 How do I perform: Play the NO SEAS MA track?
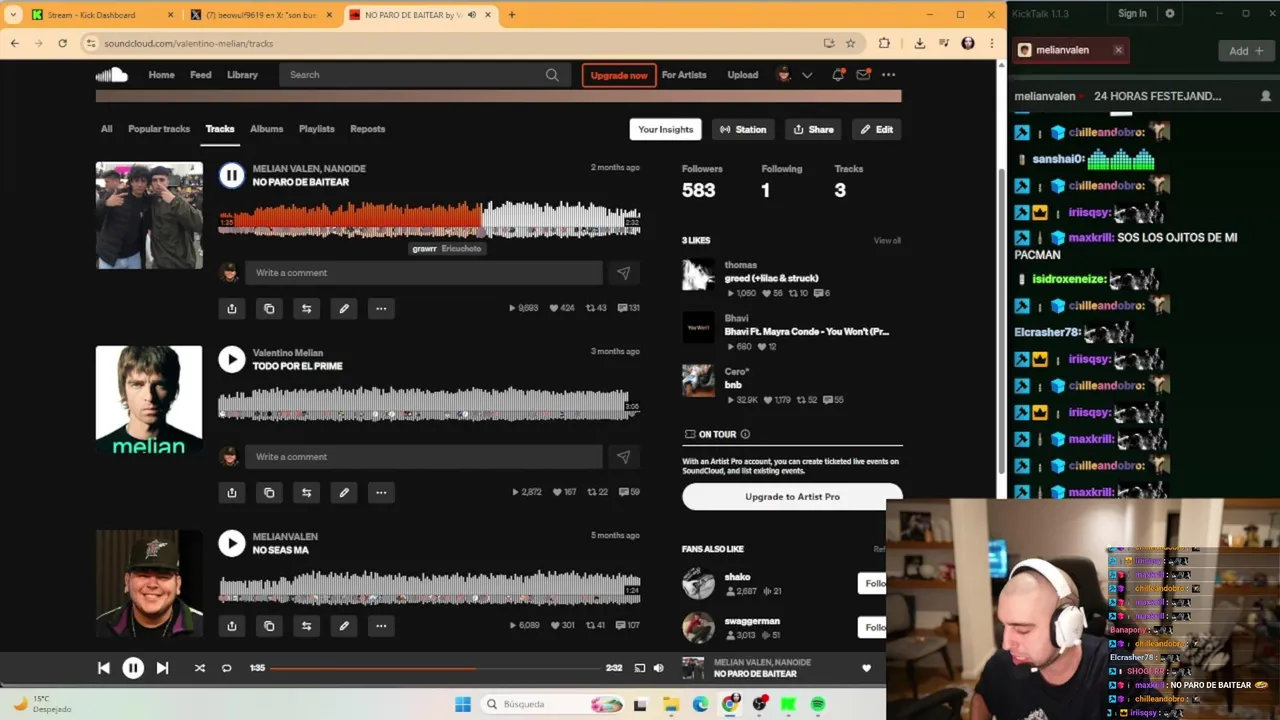click(231, 543)
